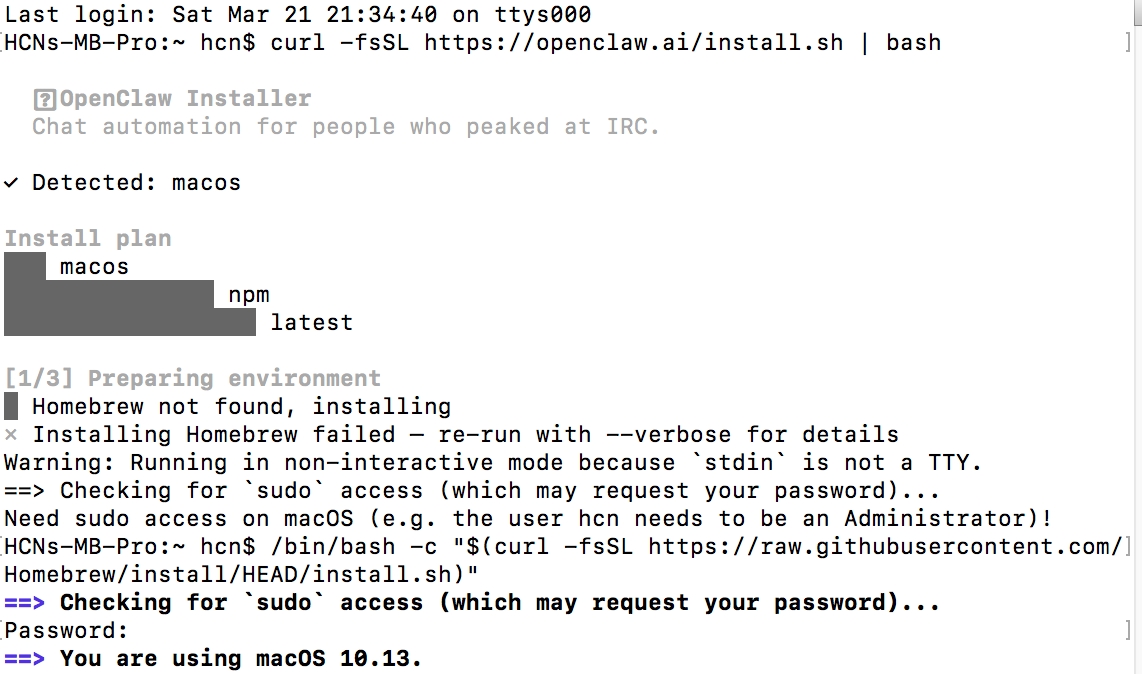The height and width of the screenshot is (674, 1142).
Task: Click the "Install plan" heading
Action: point(88,239)
